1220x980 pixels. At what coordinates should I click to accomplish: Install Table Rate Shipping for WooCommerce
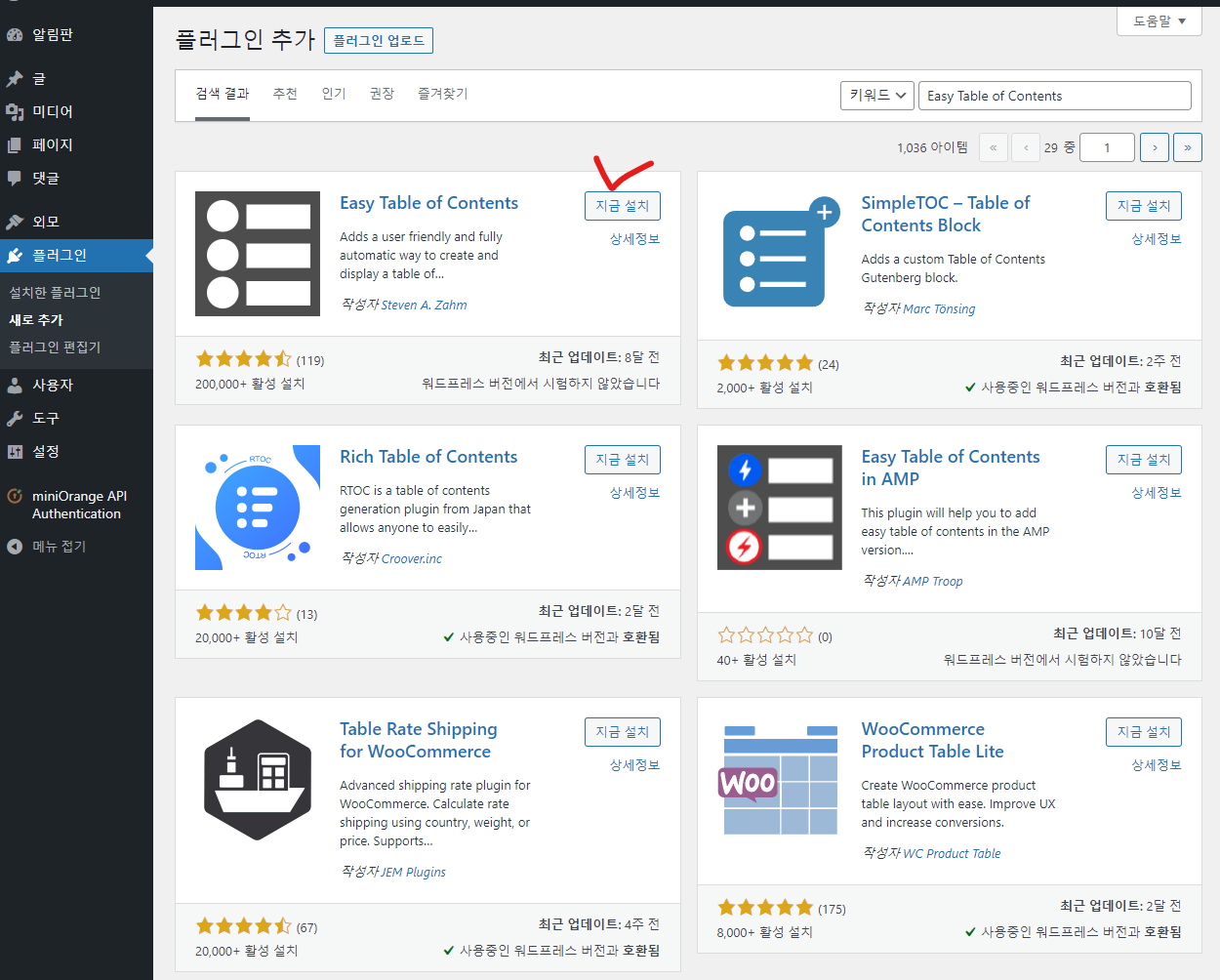[x=623, y=732]
